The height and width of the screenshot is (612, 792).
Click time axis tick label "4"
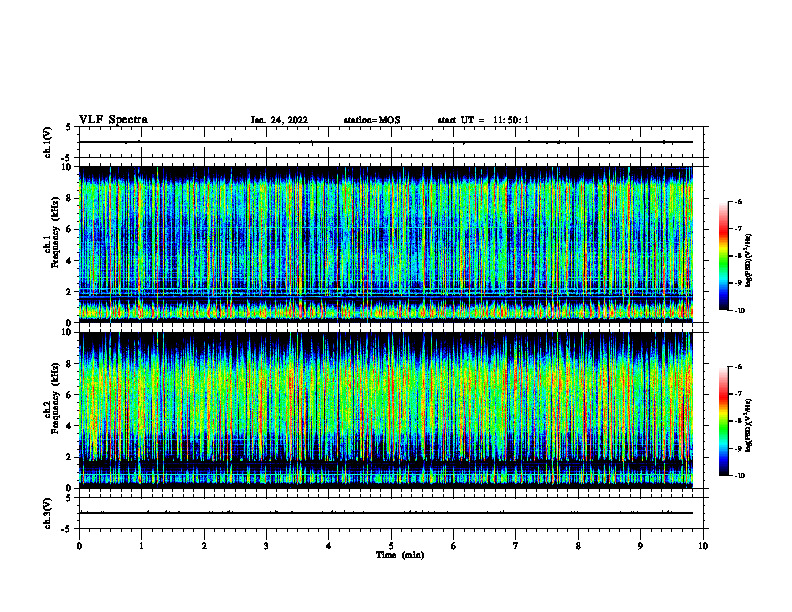(329, 546)
